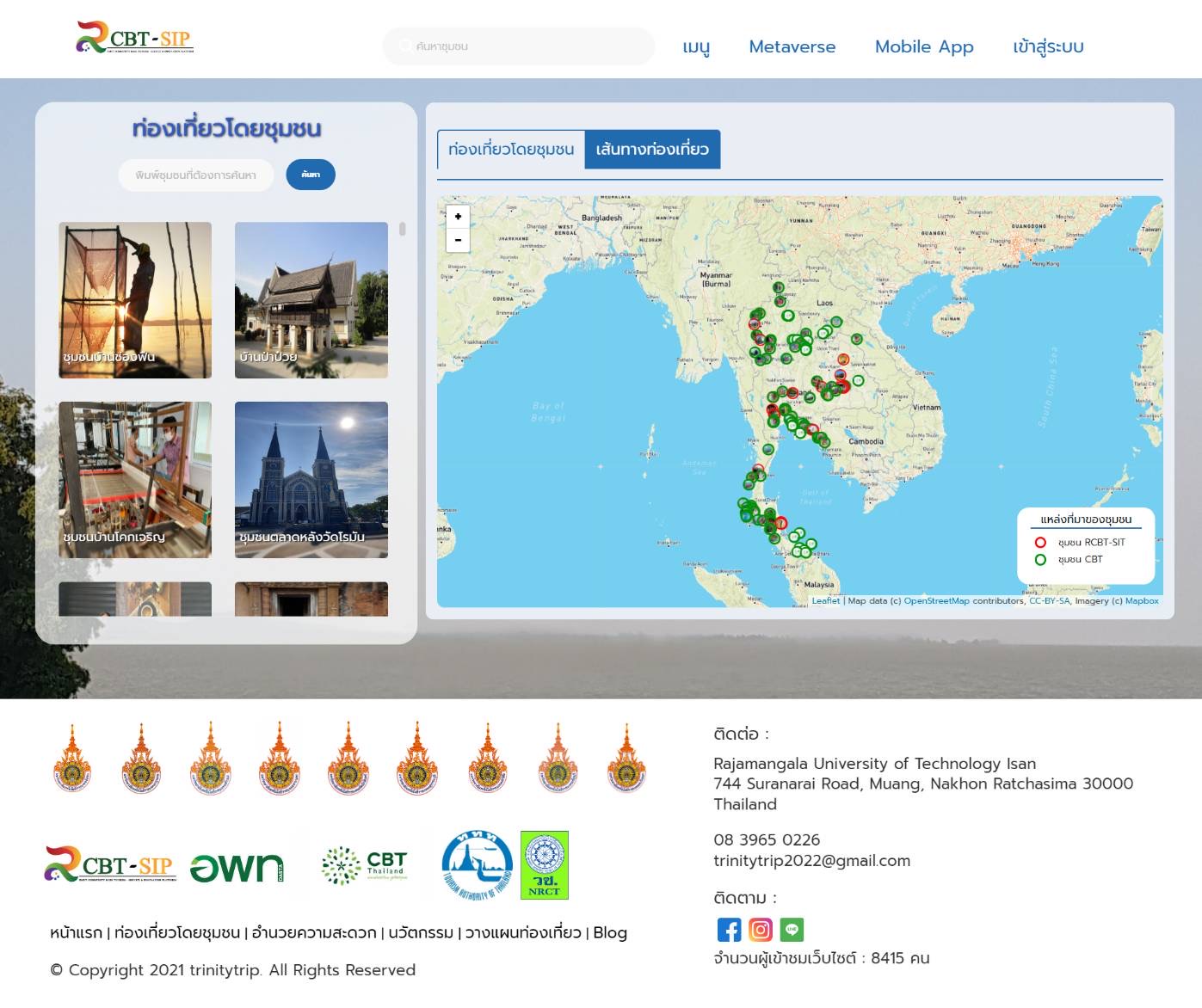
Task: Open Mobile App link
Action: (x=924, y=46)
